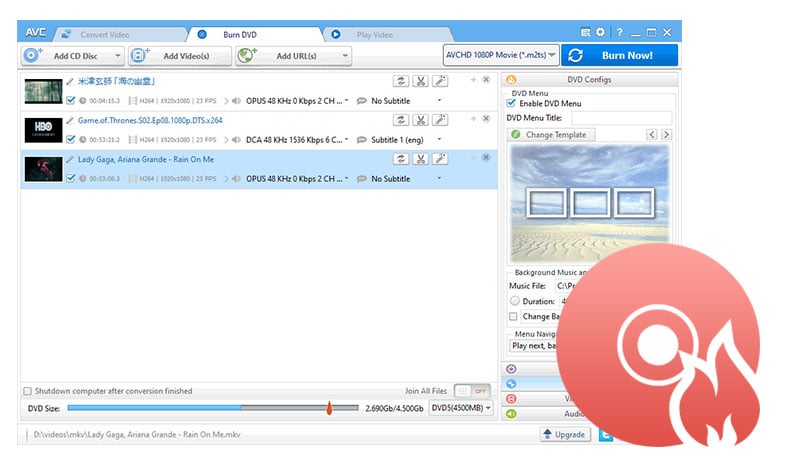Open magic wand effects for Game.of.Thrones row
This screenshot has height=460, width=800.
point(440,120)
